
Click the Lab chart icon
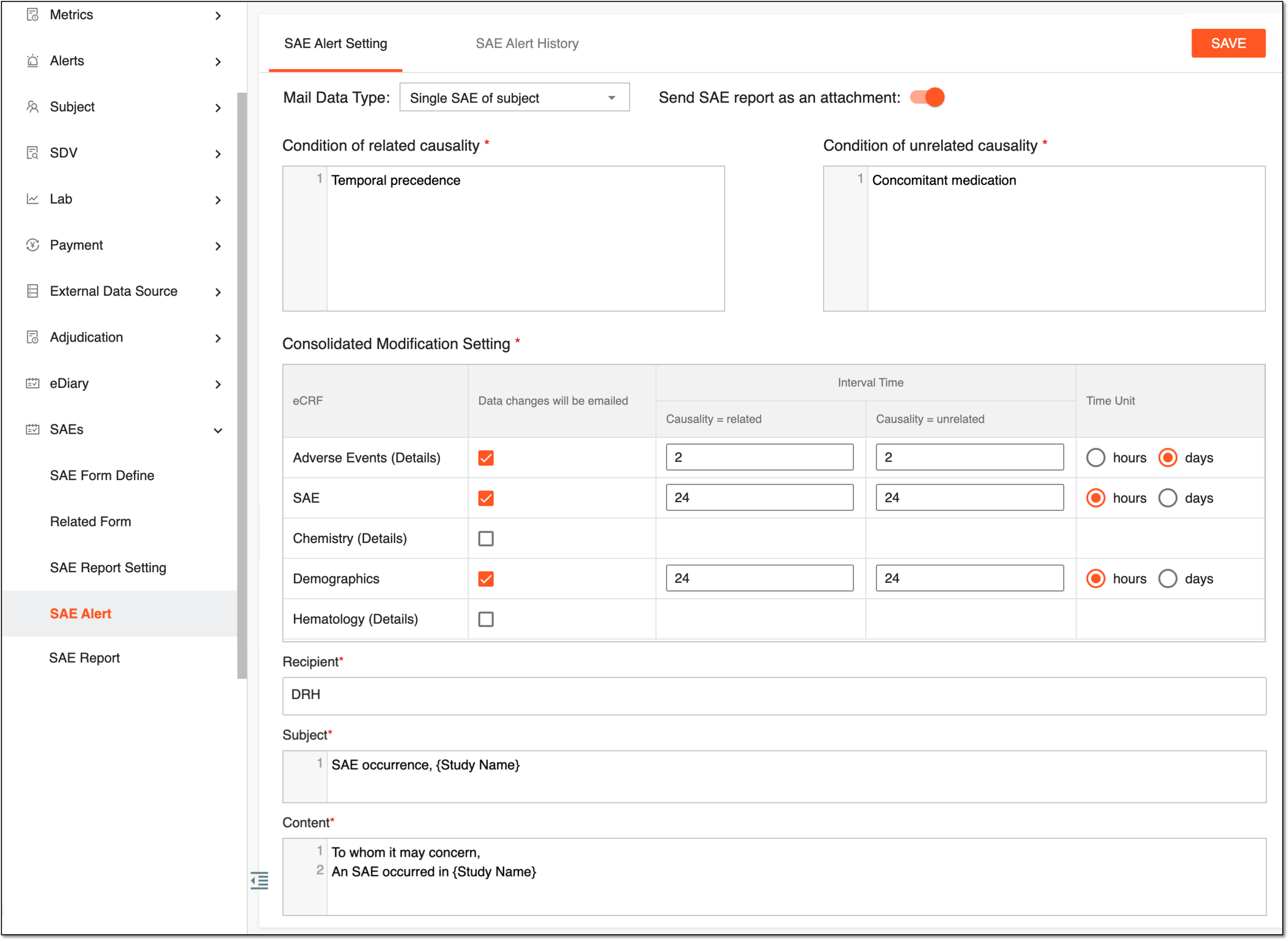(32, 199)
